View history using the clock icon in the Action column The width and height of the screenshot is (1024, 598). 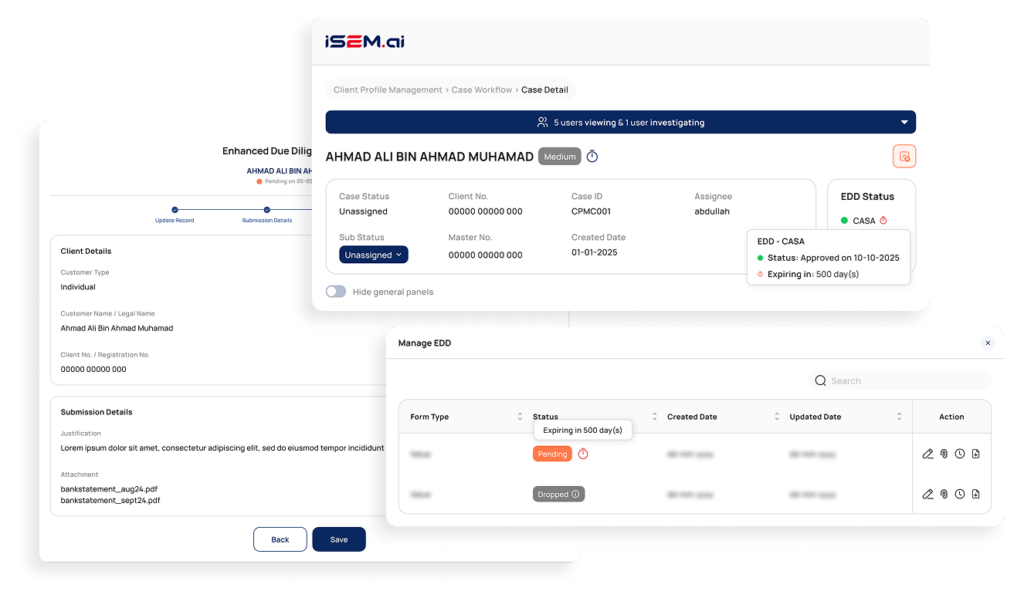pyautogui.click(x=959, y=453)
